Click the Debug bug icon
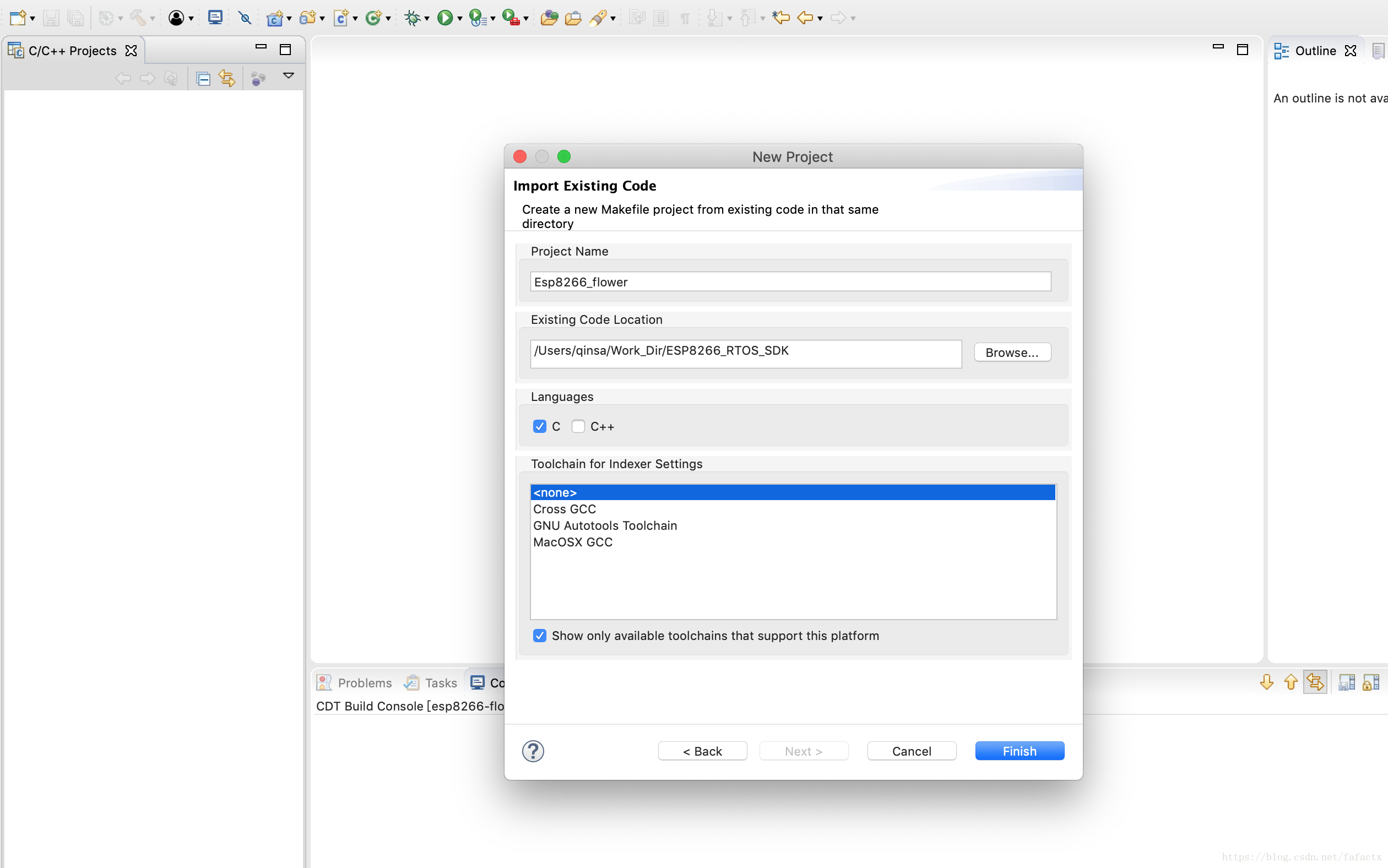Viewport: 1388px width, 868px height. [411, 18]
